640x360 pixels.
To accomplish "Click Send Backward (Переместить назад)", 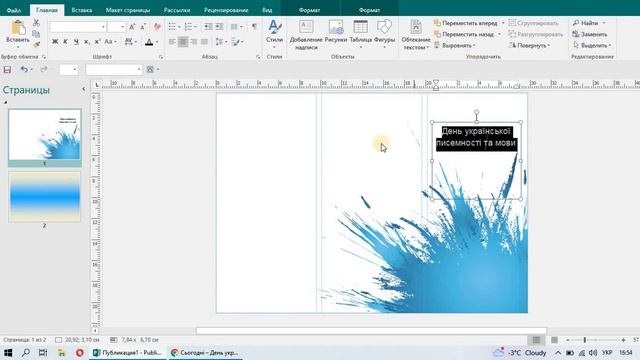I will 464,34.
